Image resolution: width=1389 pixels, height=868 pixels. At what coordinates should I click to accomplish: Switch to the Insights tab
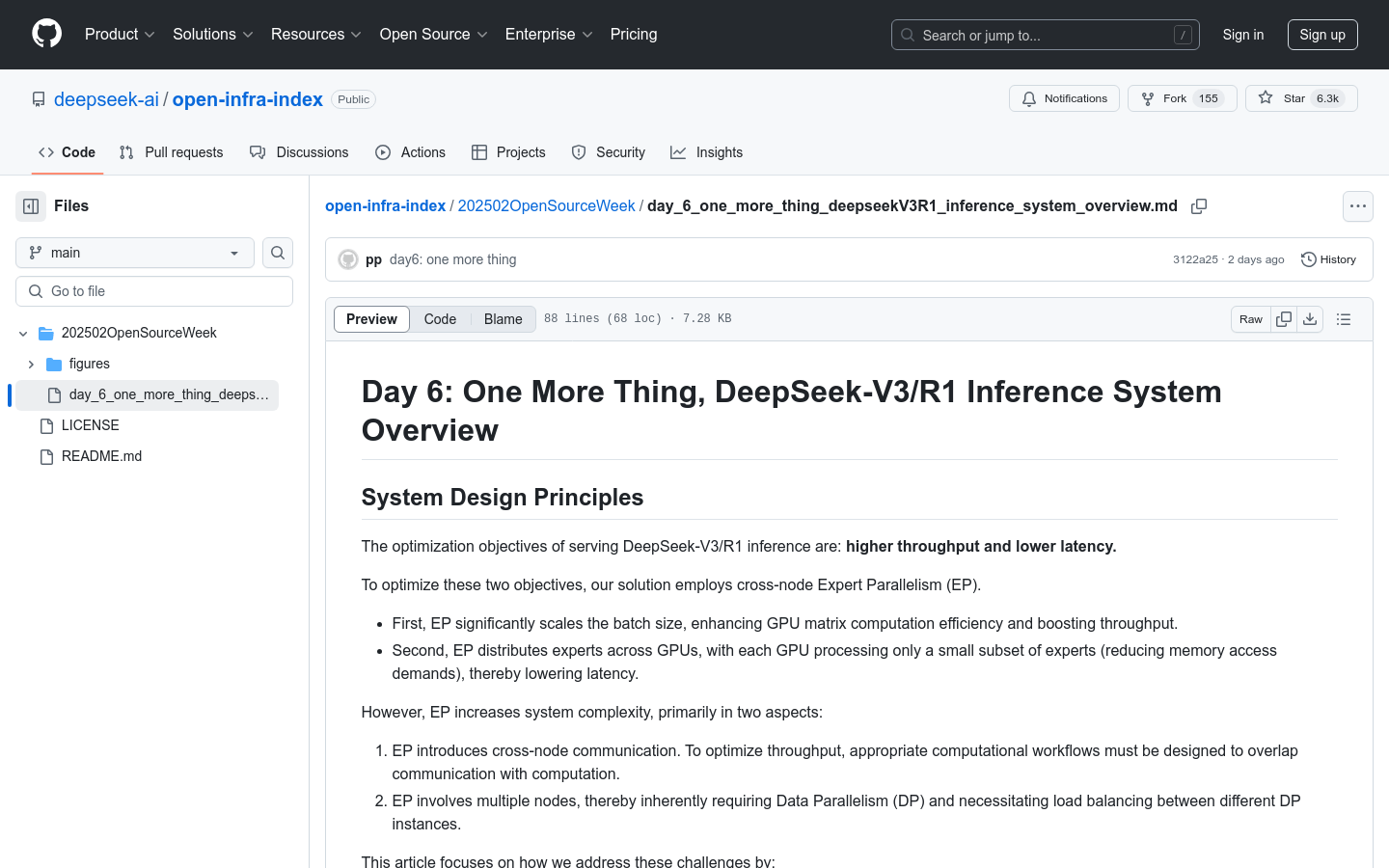(x=707, y=152)
